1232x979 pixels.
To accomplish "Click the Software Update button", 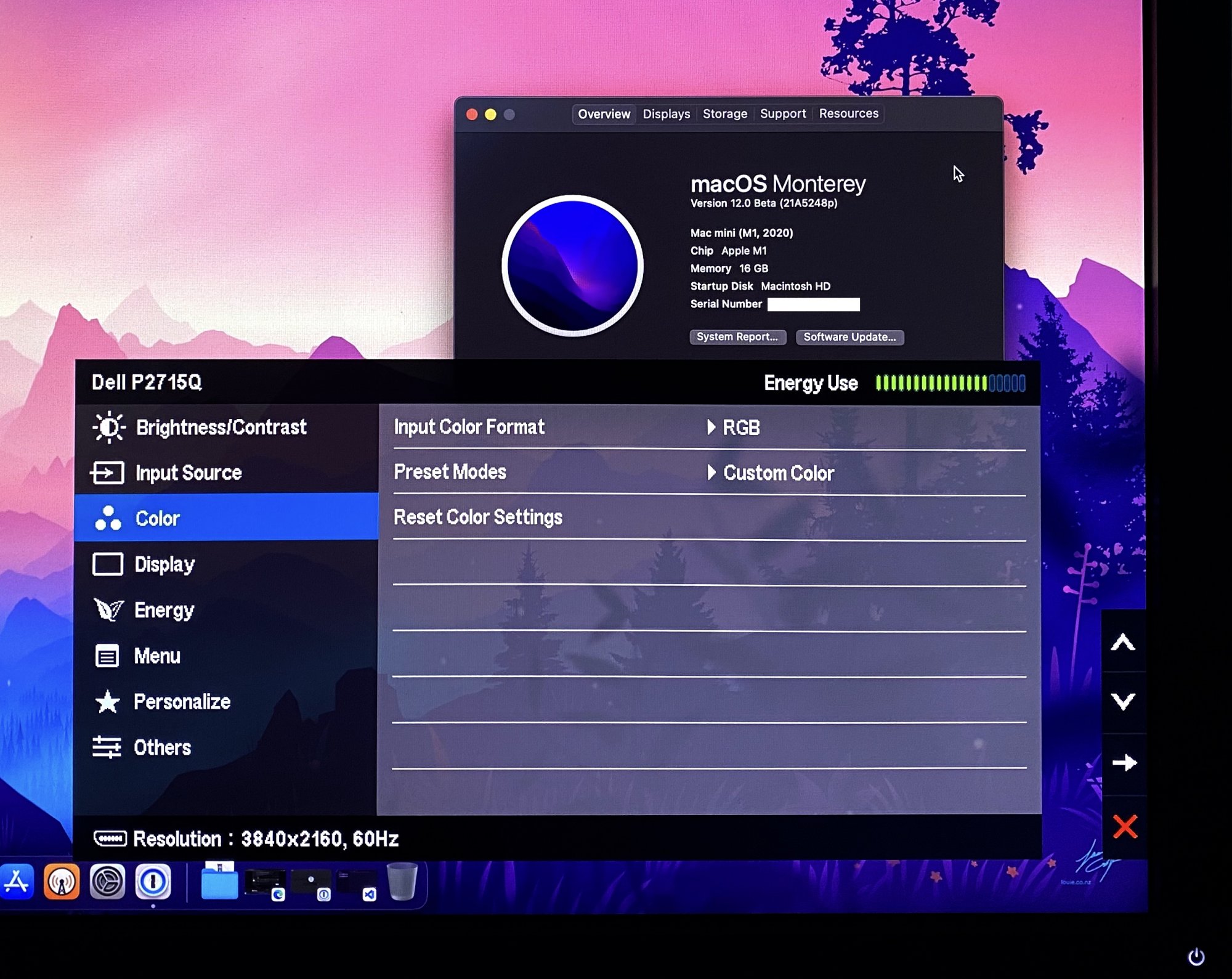I will [x=849, y=337].
